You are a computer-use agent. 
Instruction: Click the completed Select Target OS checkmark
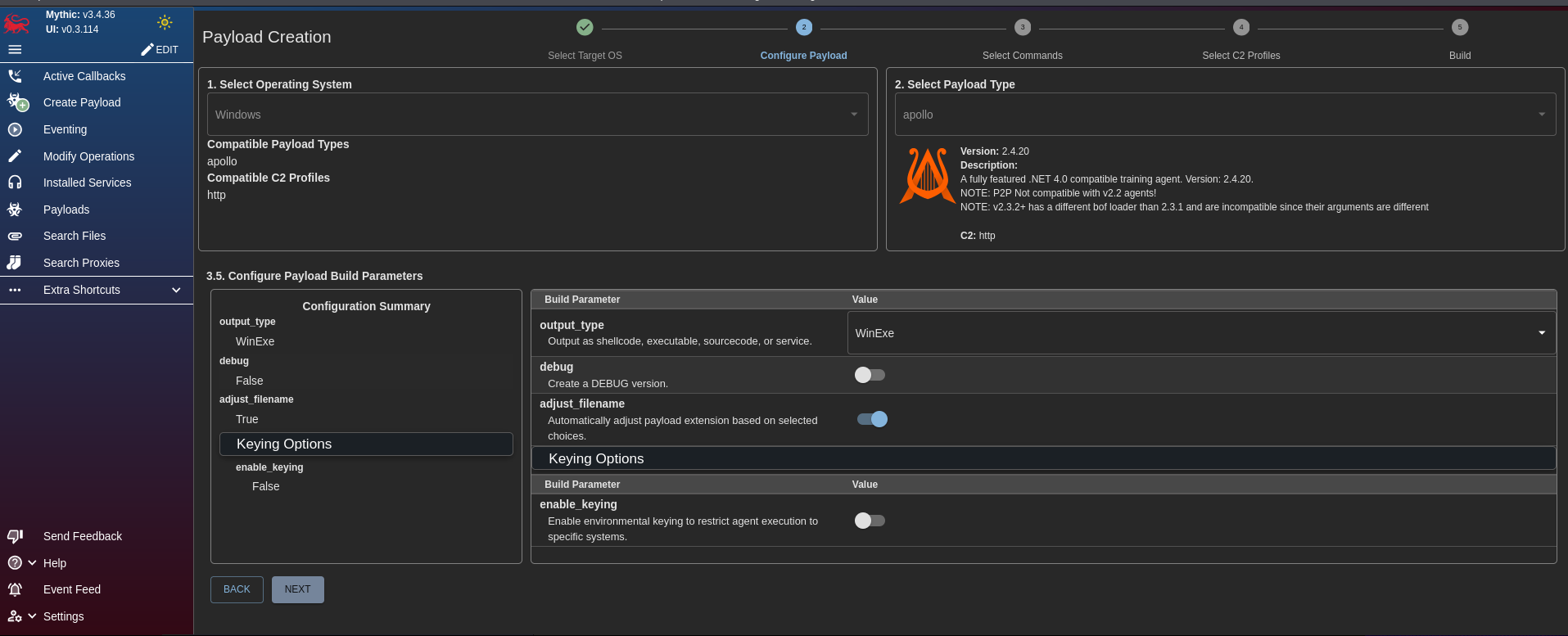tap(585, 27)
